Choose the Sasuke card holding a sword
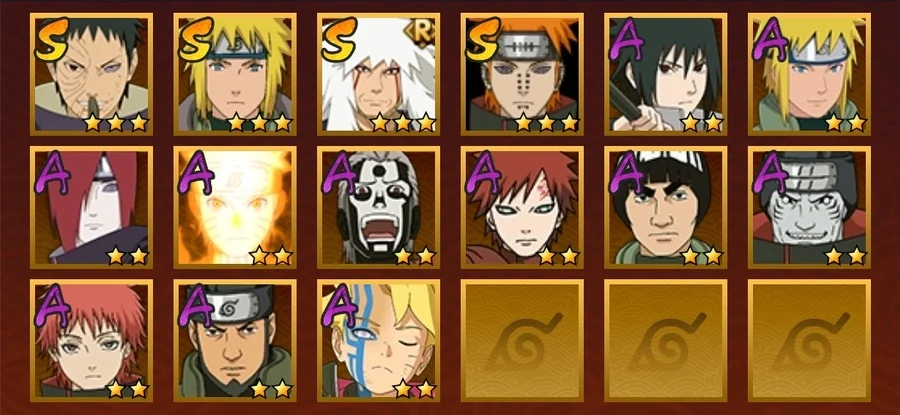Screen dimensions: 900x415 pos(665,74)
